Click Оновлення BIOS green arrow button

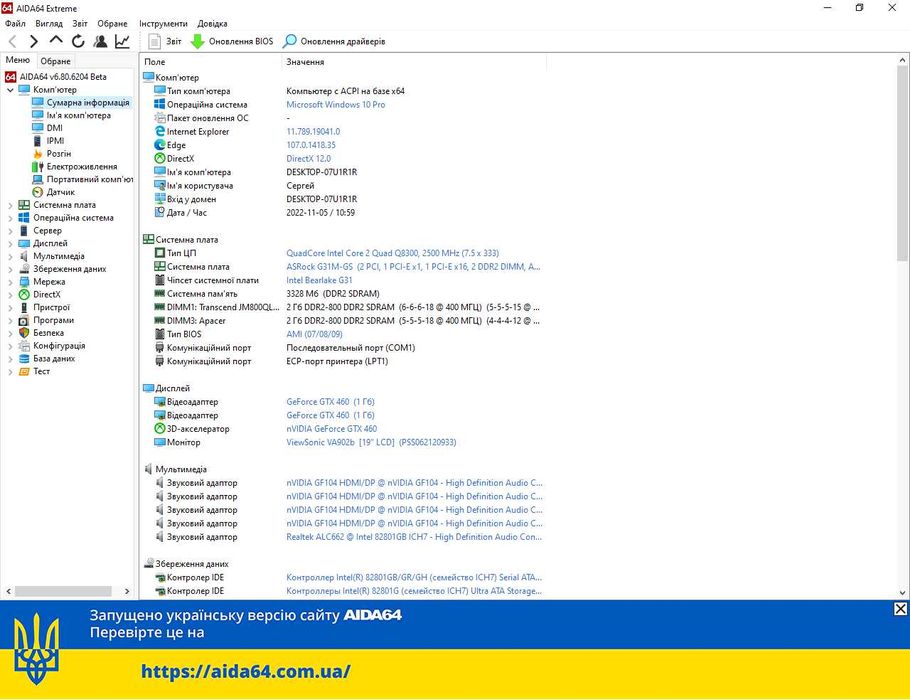click(x=232, y=41)
